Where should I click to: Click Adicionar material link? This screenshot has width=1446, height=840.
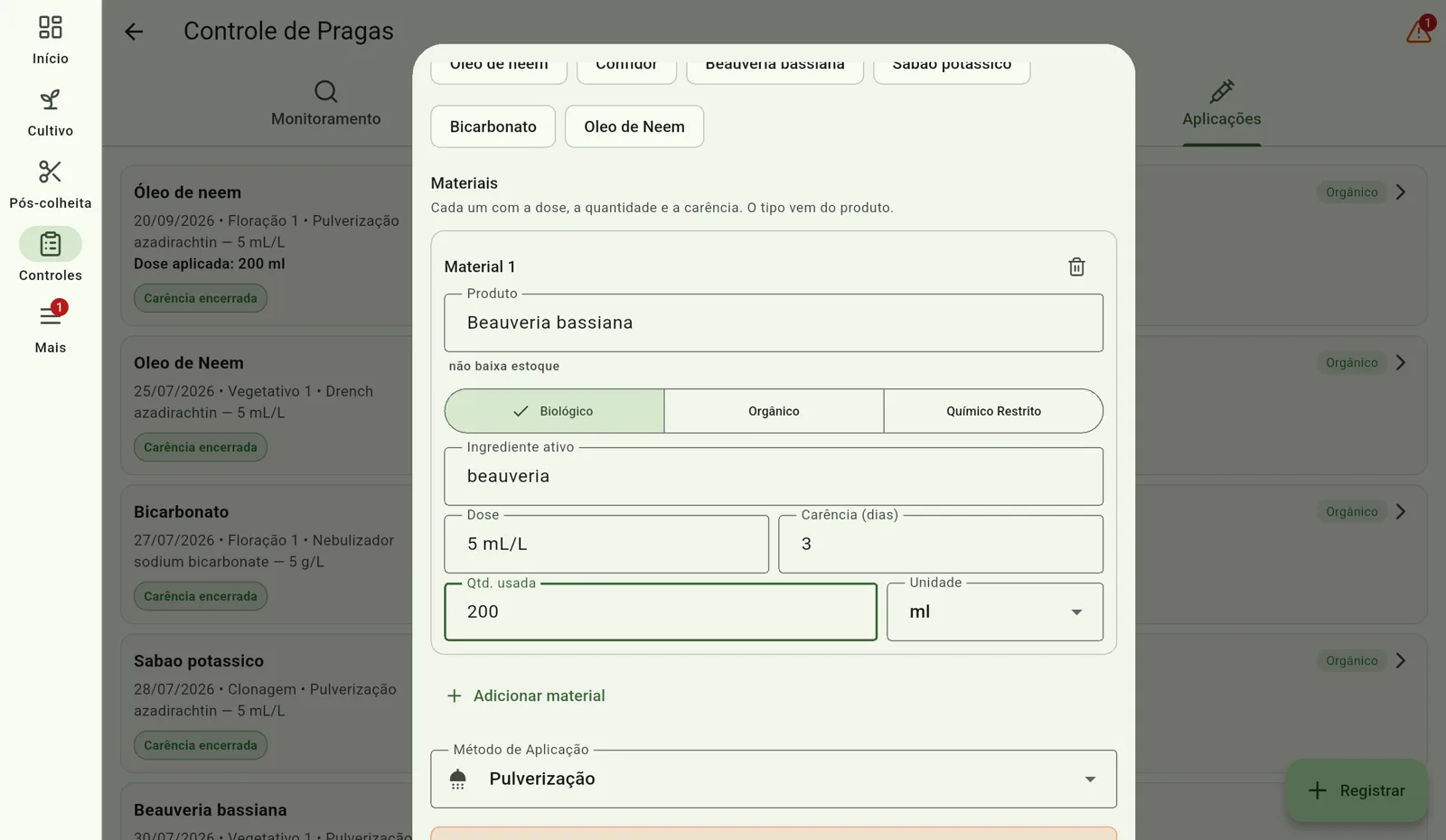coord(526,695)
